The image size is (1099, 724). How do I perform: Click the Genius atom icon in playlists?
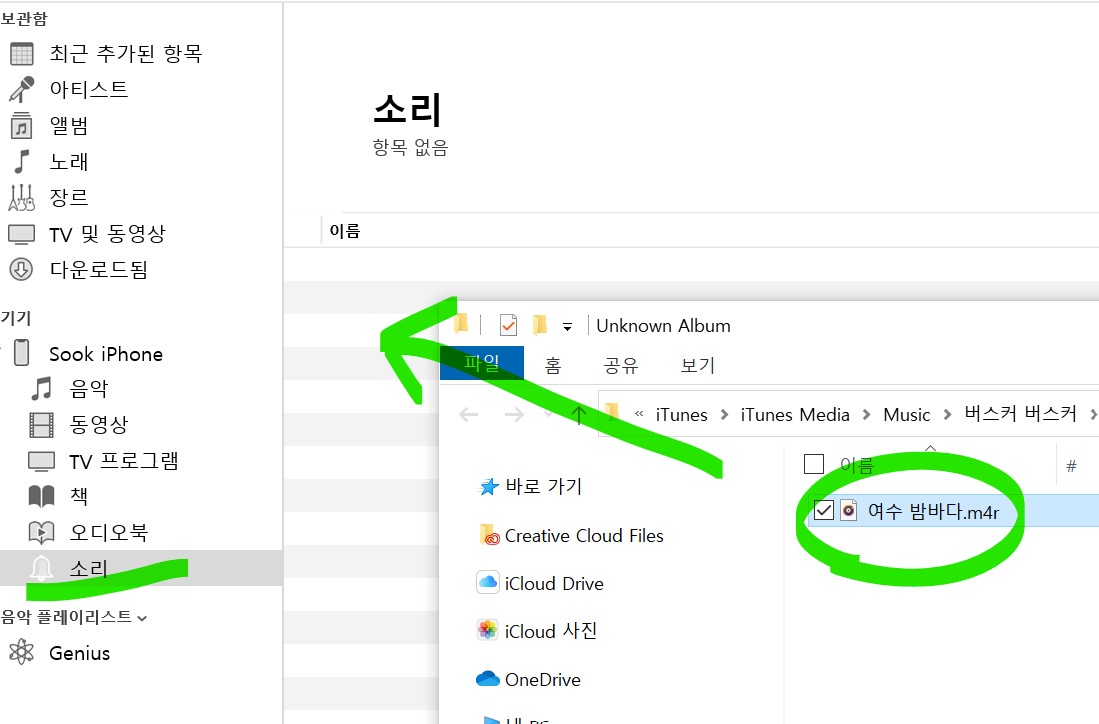tap(22, 653)
